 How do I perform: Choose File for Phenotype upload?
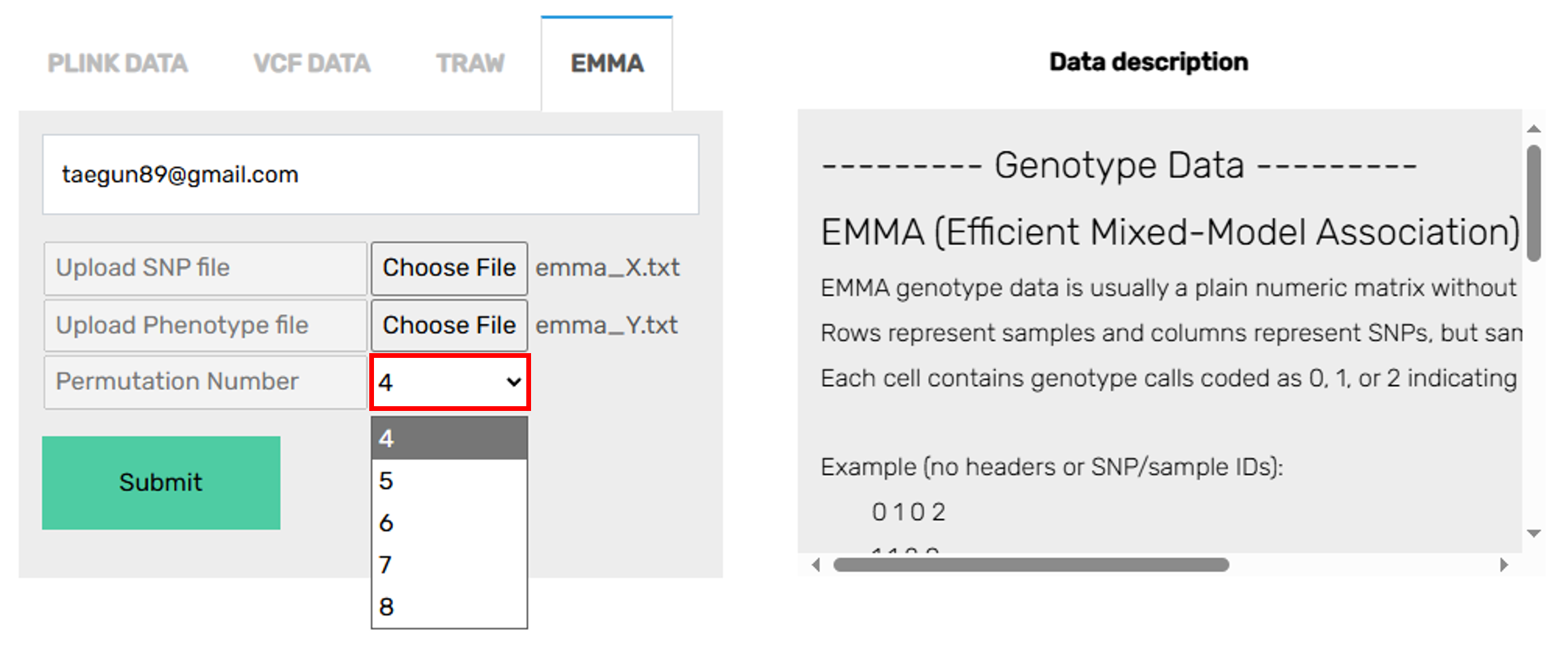click(x=449, y=326)
